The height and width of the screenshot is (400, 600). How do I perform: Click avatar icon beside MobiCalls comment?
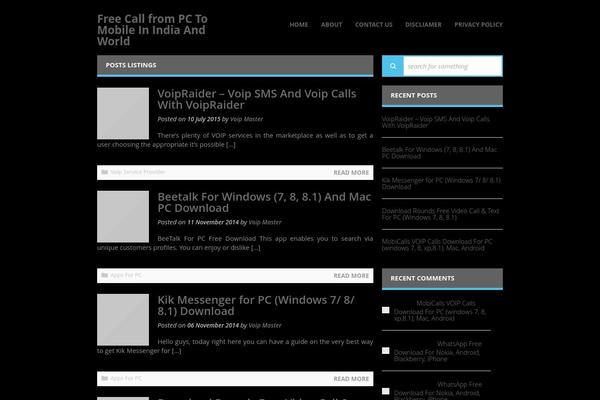tap(386, 310)
